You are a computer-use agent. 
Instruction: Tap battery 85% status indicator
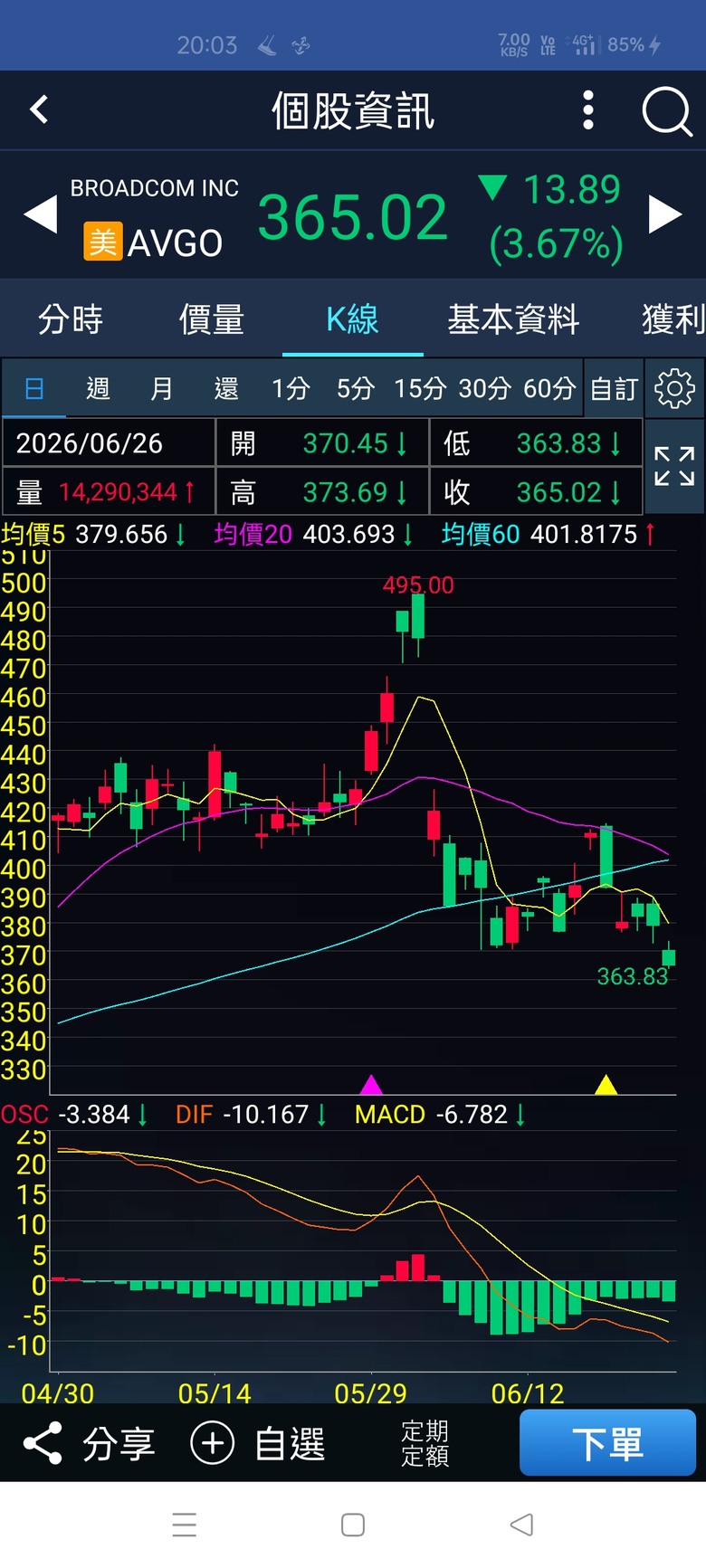(634, 44)
